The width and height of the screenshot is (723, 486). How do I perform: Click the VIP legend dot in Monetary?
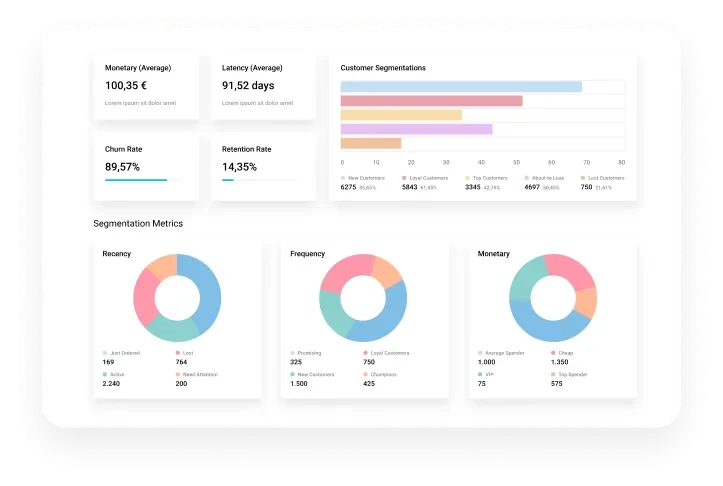point(480,374)
